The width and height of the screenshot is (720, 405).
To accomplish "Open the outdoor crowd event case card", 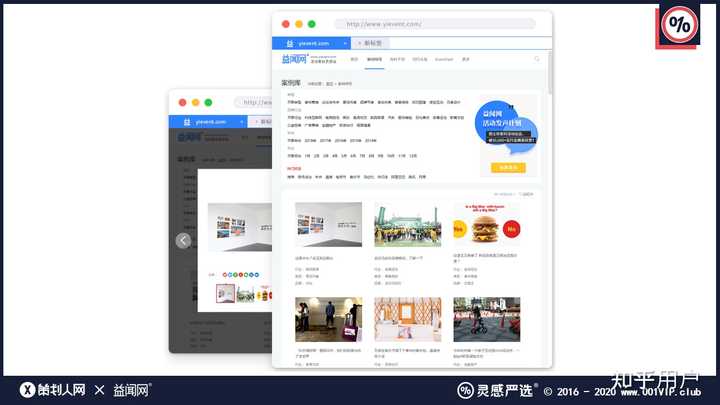I will point(408,225).
